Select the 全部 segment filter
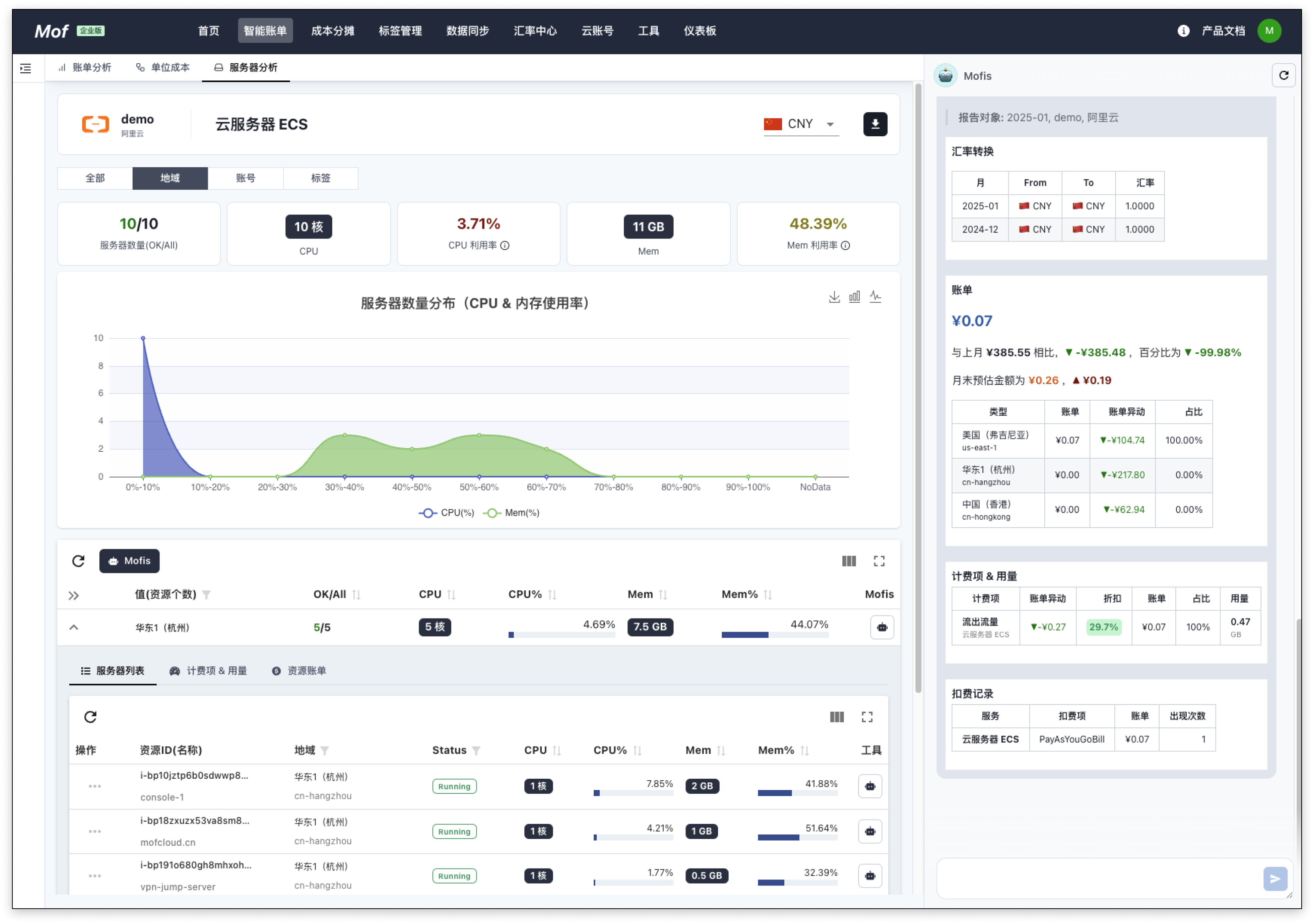This screenshot has height=924, width=1314. (x=95, y=178)
